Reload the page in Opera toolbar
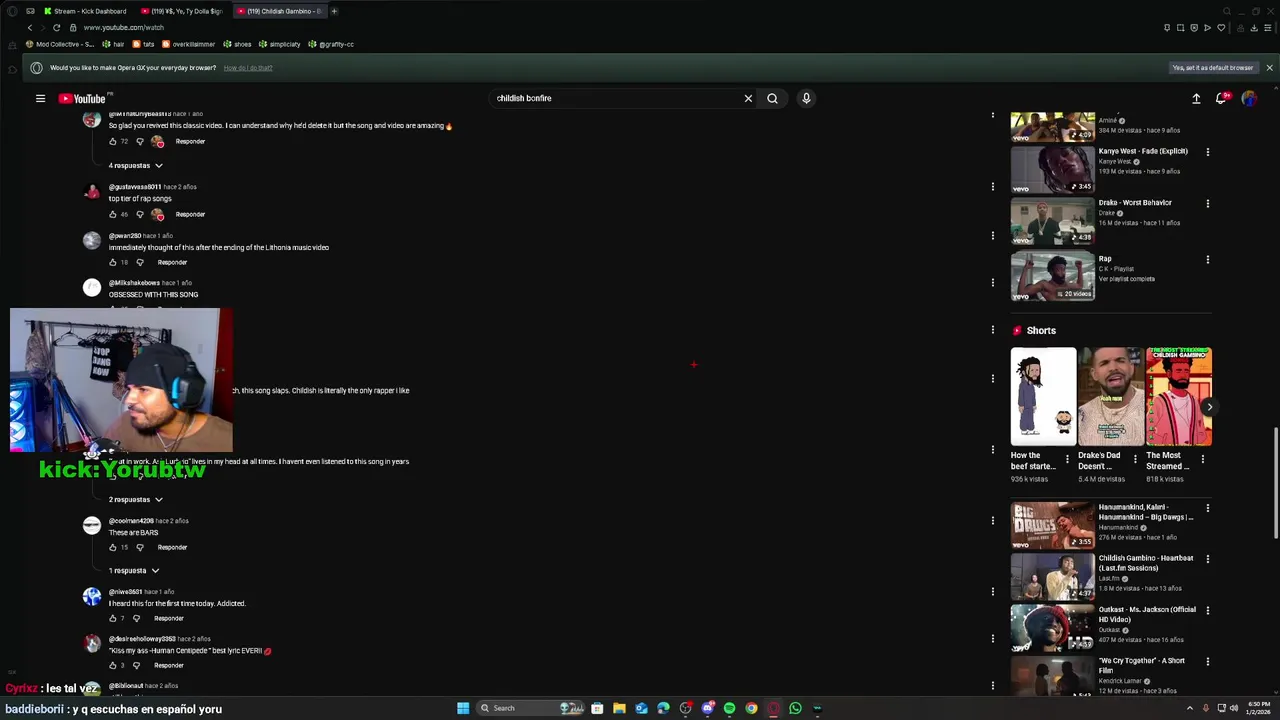 pos(56,27)
